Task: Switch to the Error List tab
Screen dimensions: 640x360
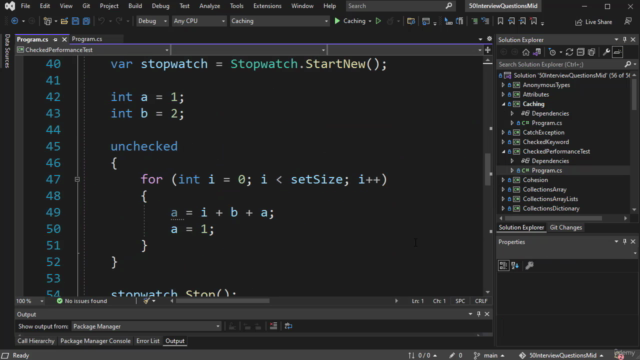Action: pyautogui.click(x=148, y=341)
